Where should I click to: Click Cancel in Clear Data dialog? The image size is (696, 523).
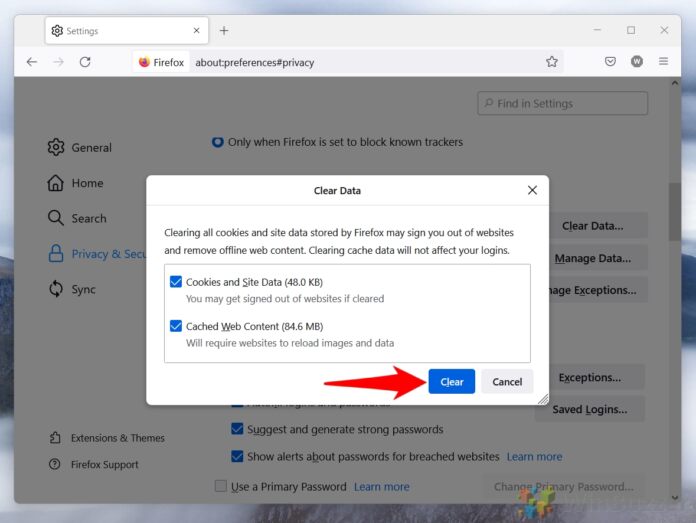tap(507, 381)
